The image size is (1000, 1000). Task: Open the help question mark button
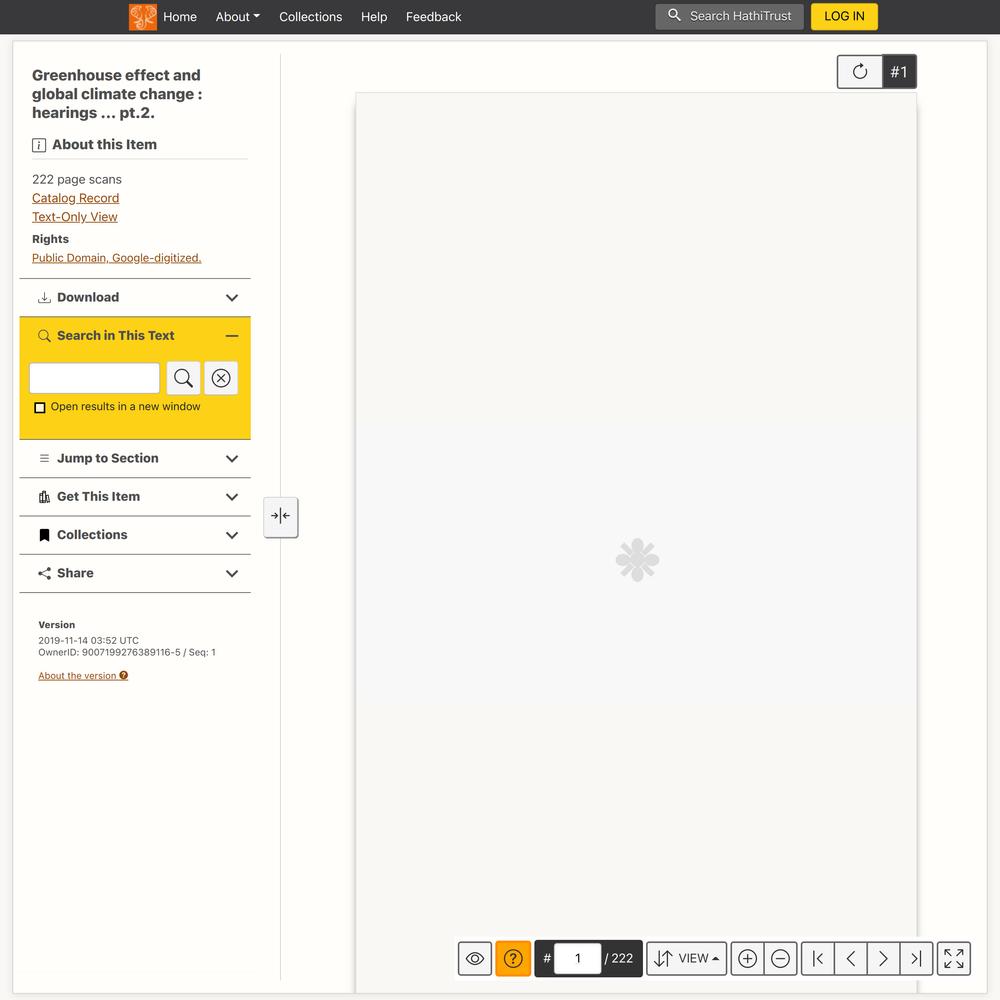513,958
